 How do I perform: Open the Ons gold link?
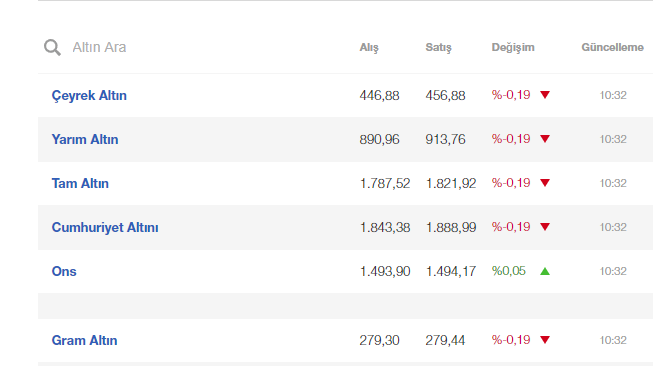coord(64,271)
